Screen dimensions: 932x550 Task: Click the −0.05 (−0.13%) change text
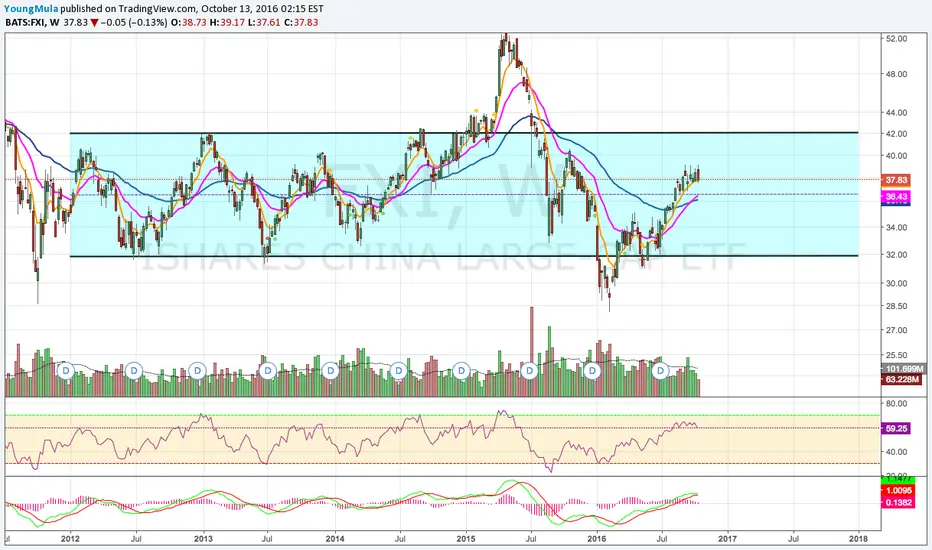133,23
